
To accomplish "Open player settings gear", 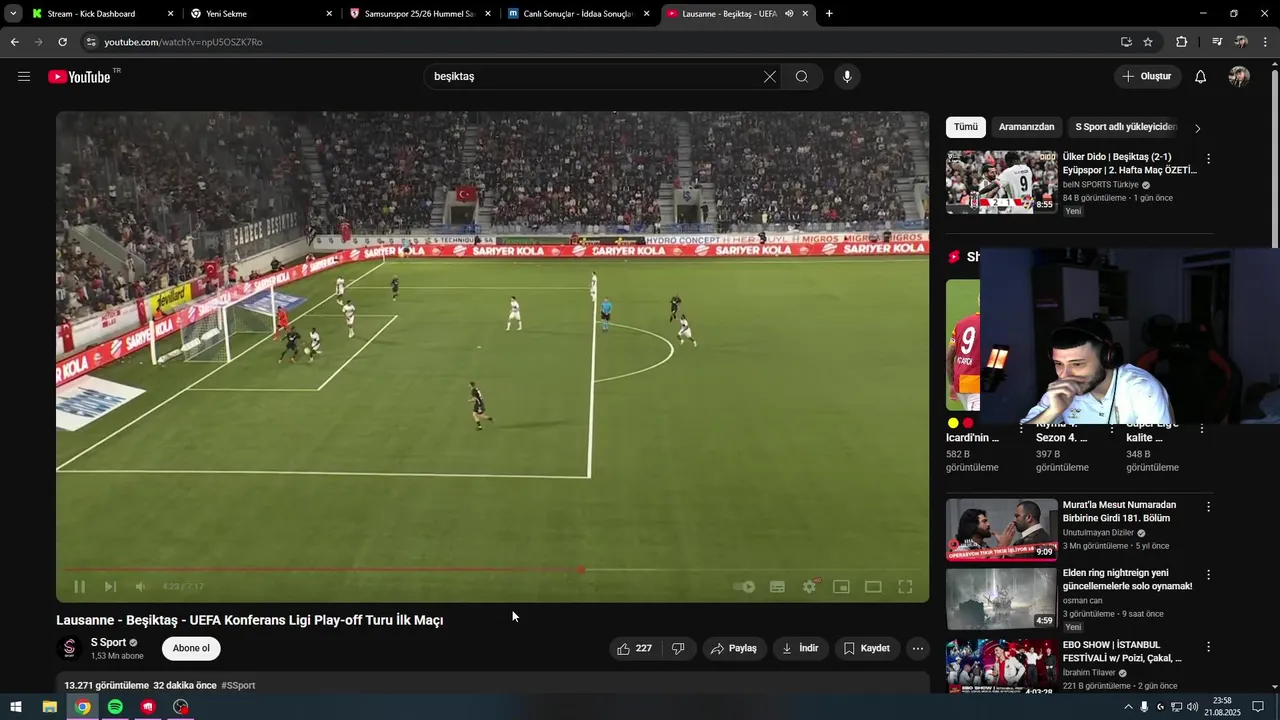I will tap(809, 587).
